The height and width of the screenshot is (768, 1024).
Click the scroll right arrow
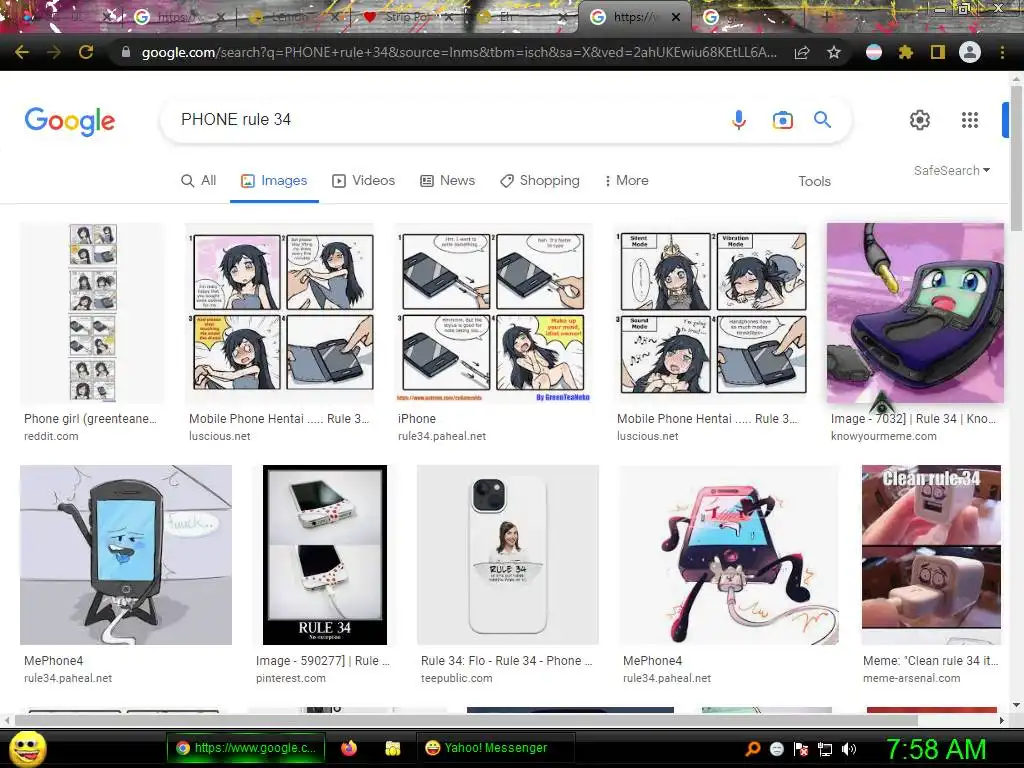point(1002,720)
